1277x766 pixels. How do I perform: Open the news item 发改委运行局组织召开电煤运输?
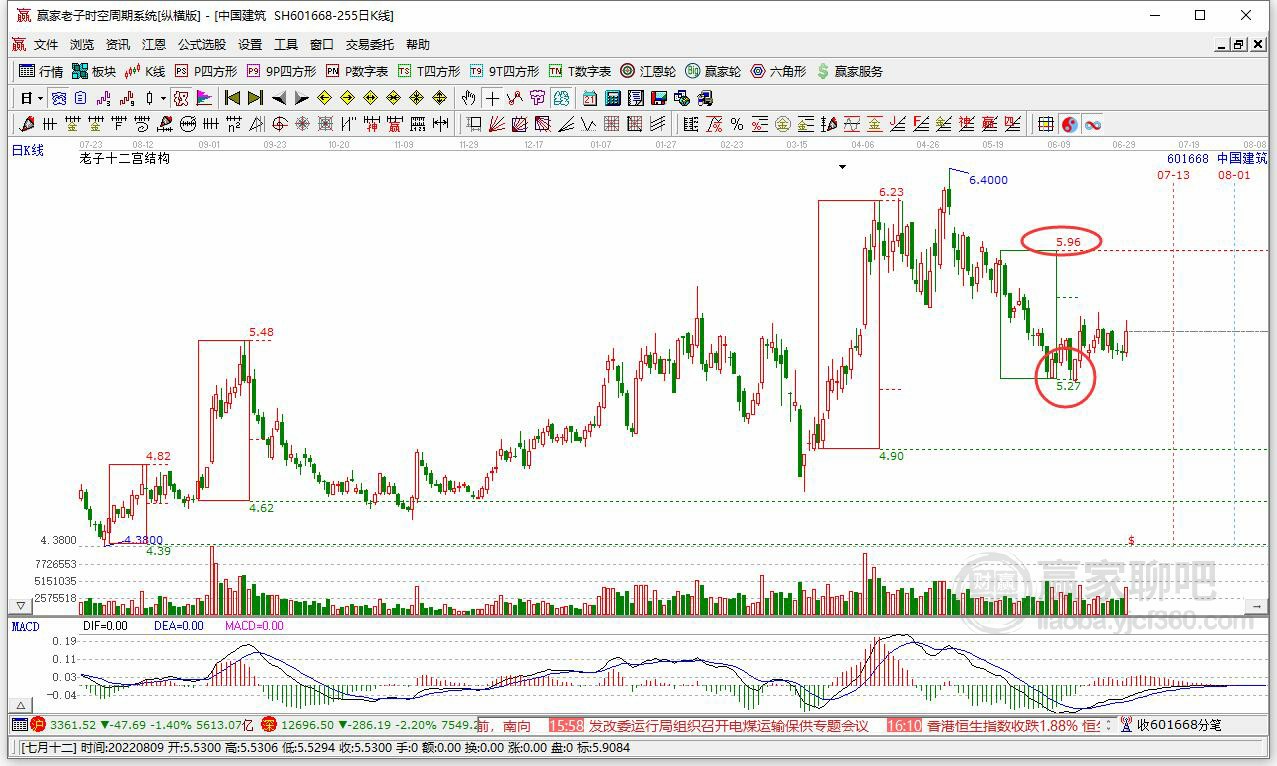pos(728,725)
